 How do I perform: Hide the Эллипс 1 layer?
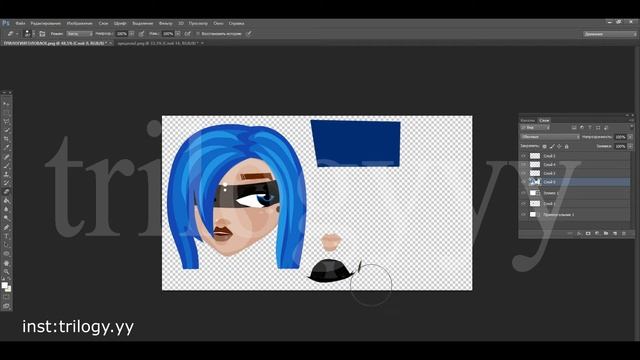(524, 193)
